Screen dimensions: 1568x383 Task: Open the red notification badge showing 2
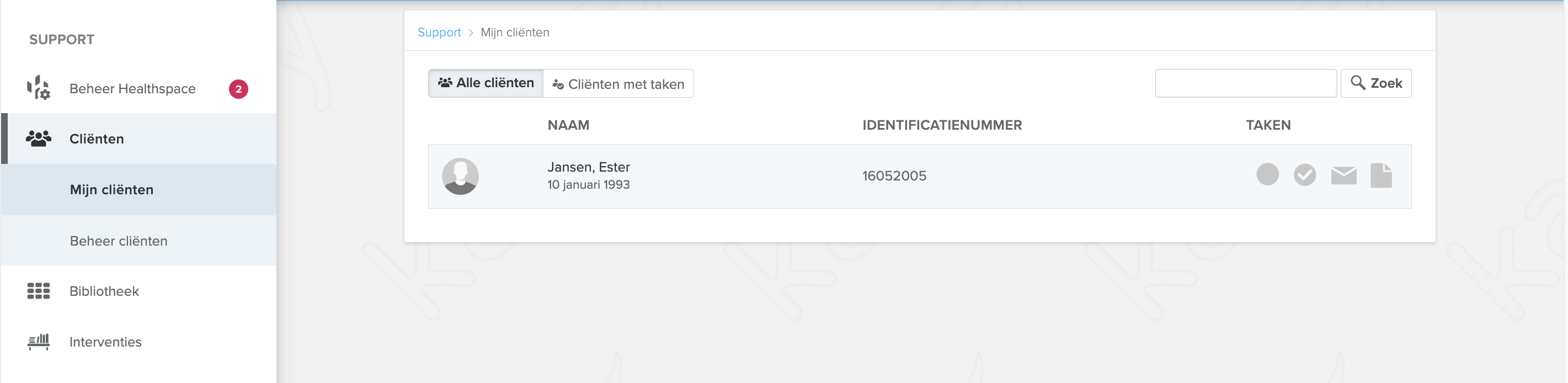[238, 89]
